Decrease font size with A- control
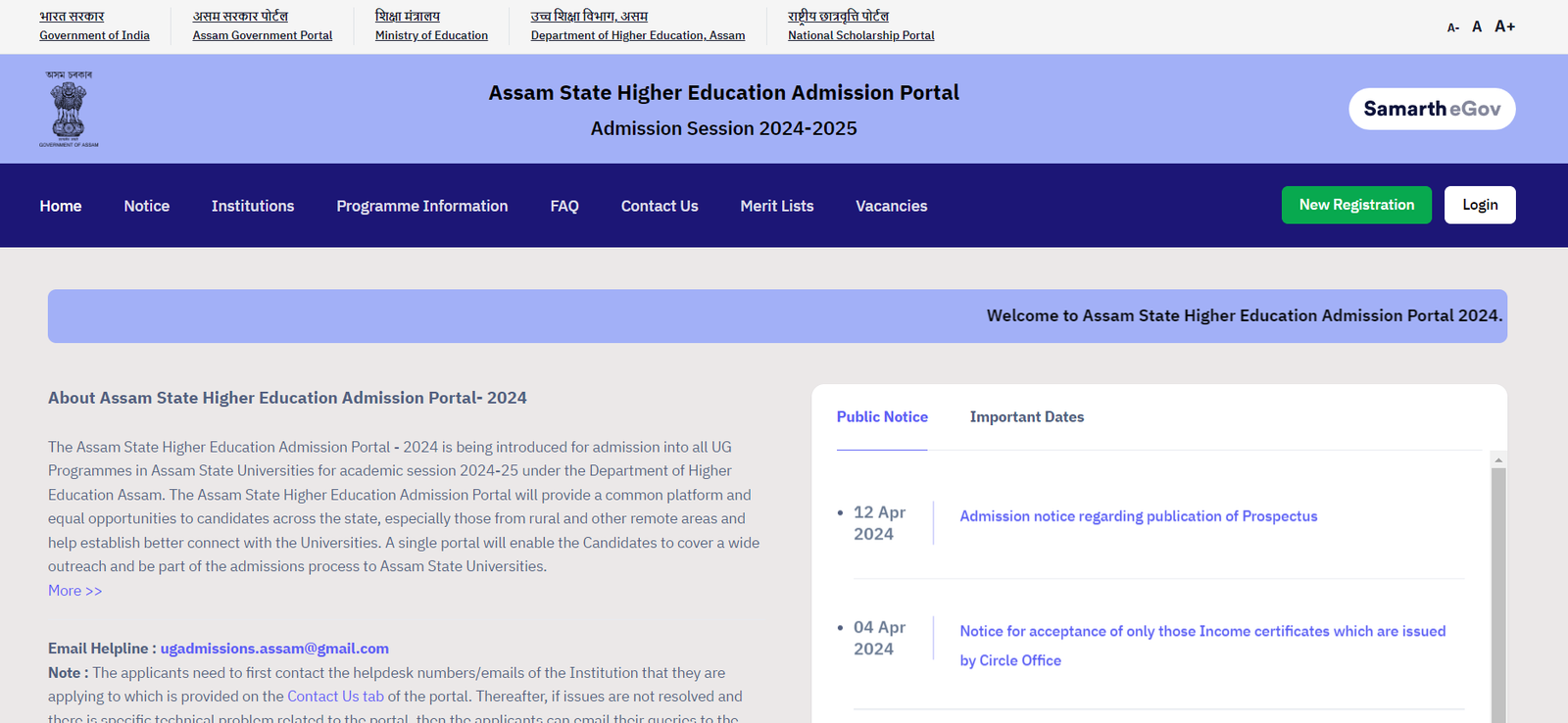The image size is (1568, 723). 1453,27
